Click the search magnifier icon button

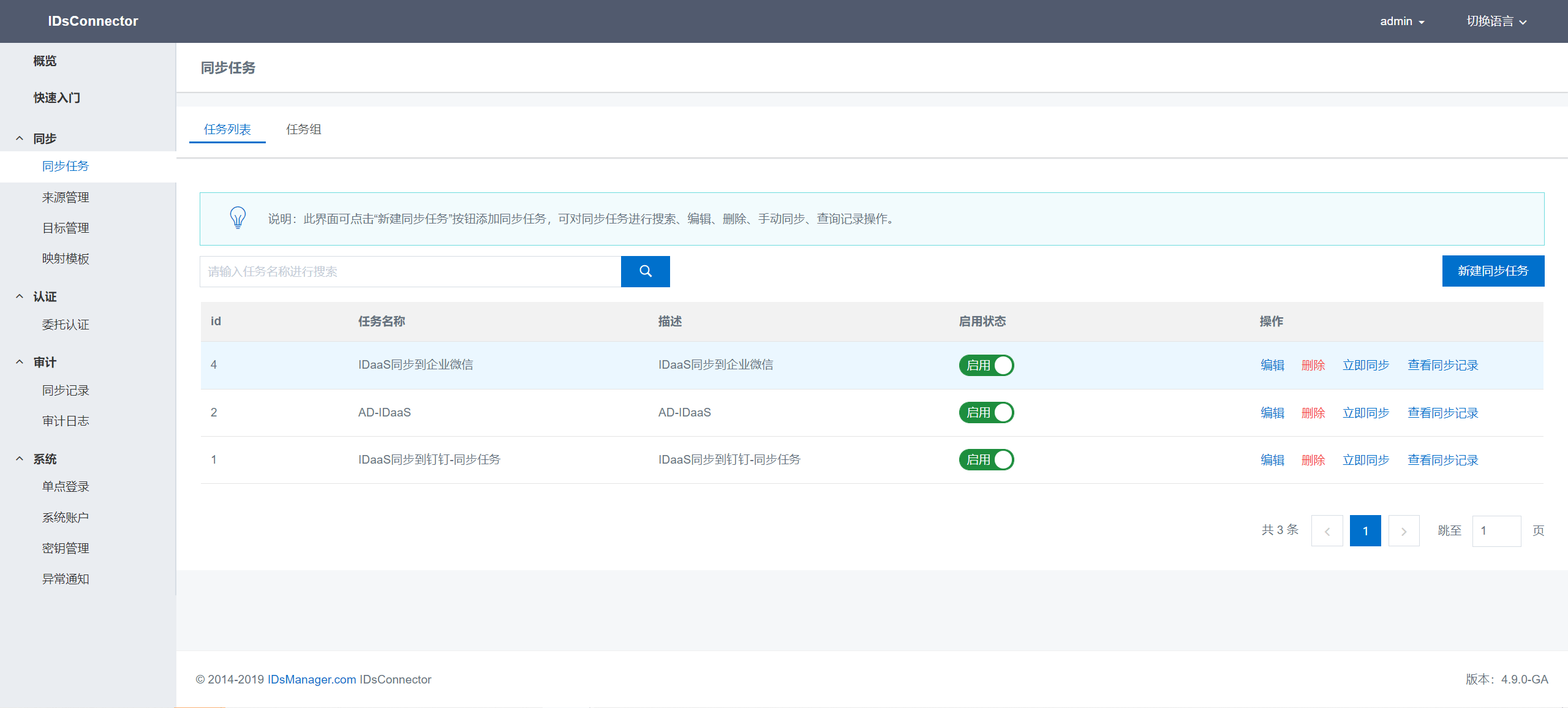[645, 271]
